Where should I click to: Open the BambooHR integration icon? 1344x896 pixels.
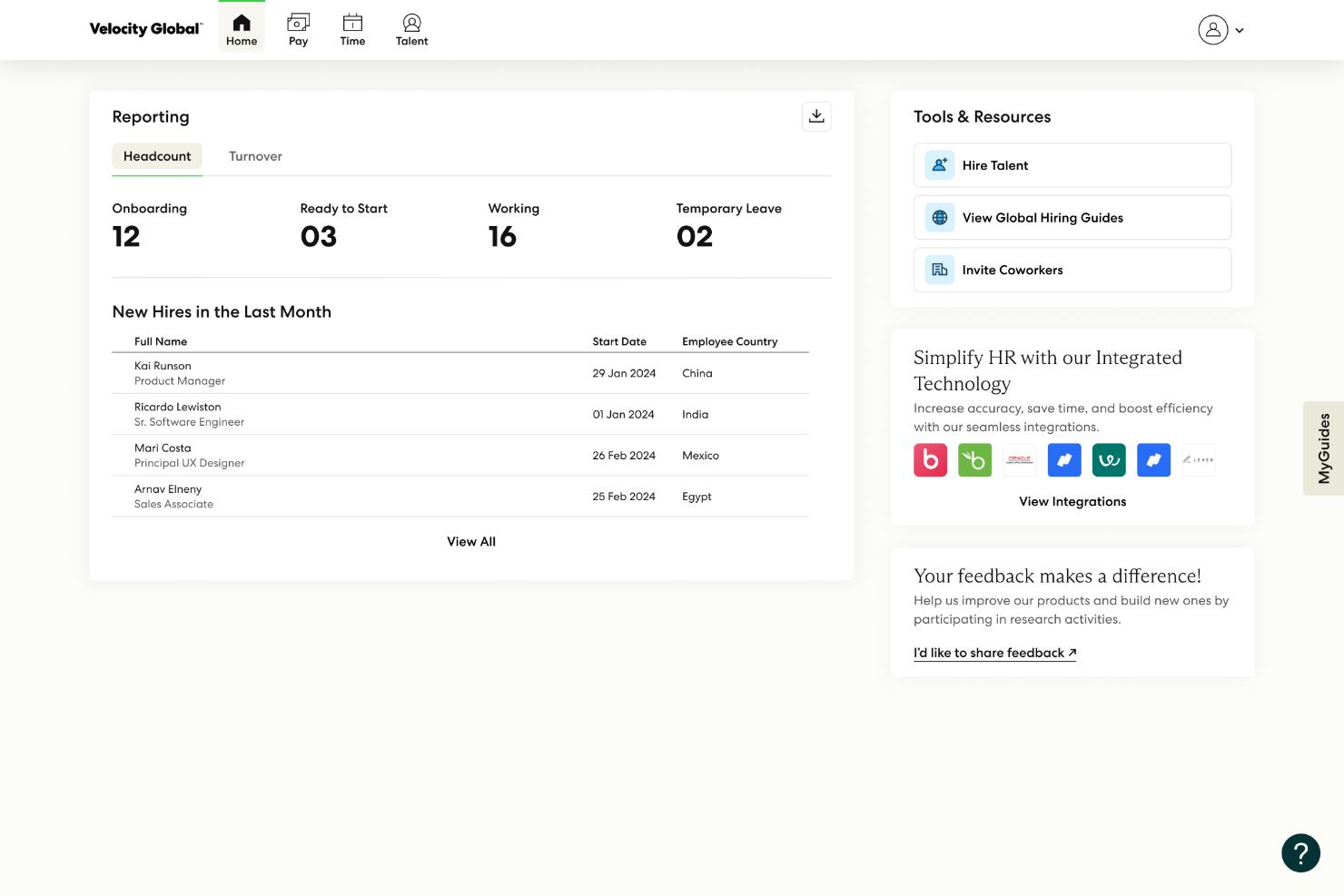974,459
